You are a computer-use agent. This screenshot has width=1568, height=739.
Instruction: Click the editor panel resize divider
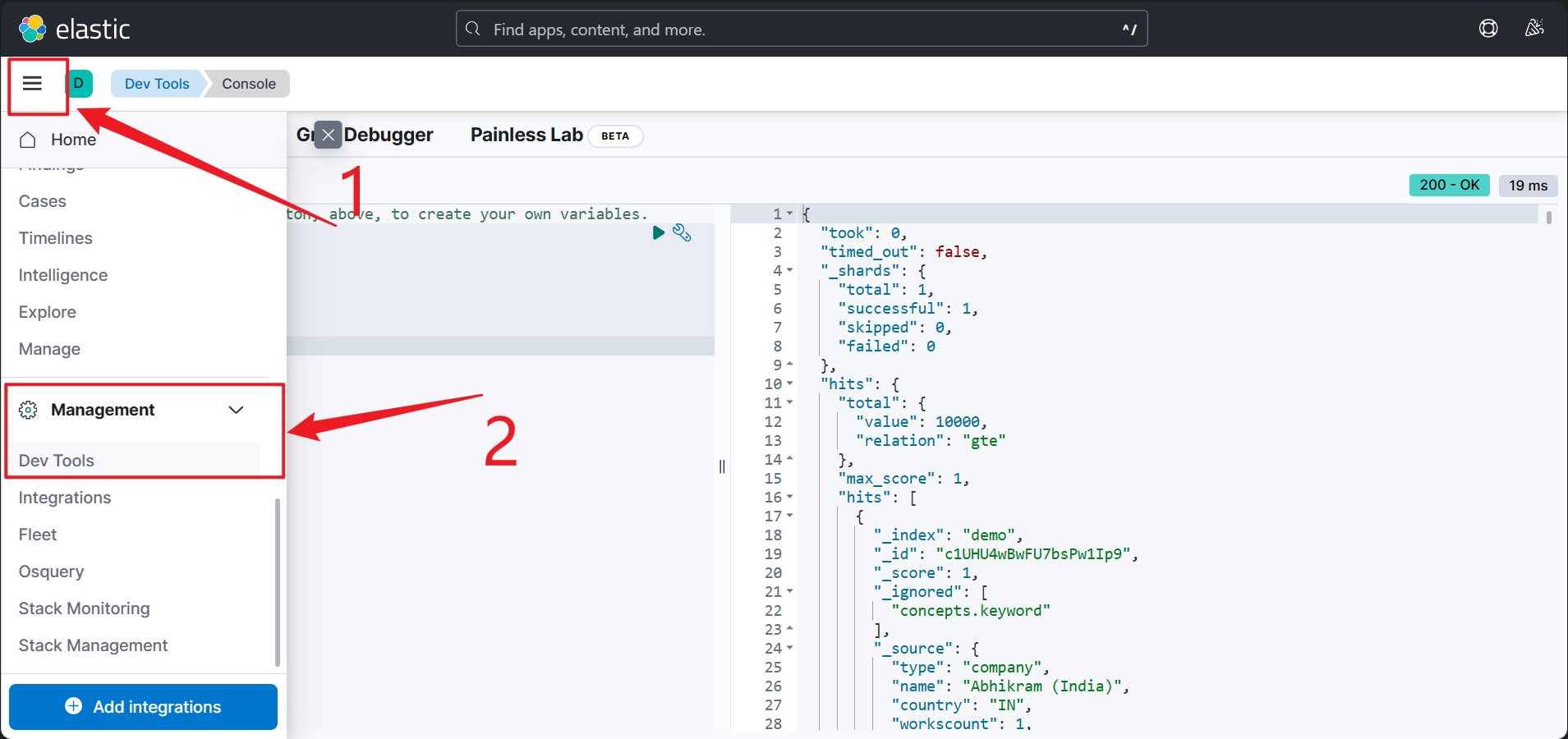(722, 466)
